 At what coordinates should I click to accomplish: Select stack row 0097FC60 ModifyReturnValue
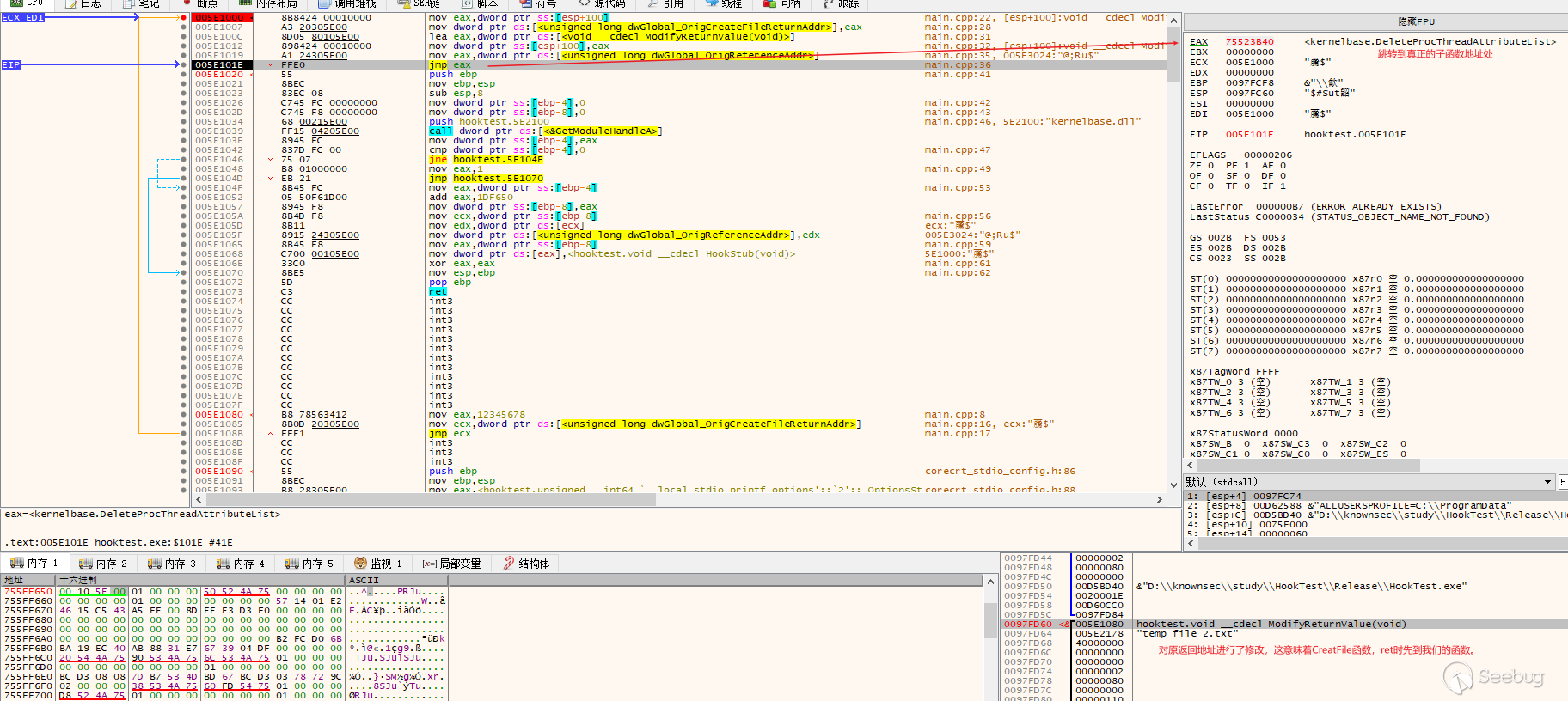pyautogui.click(x=1284, y=624)
